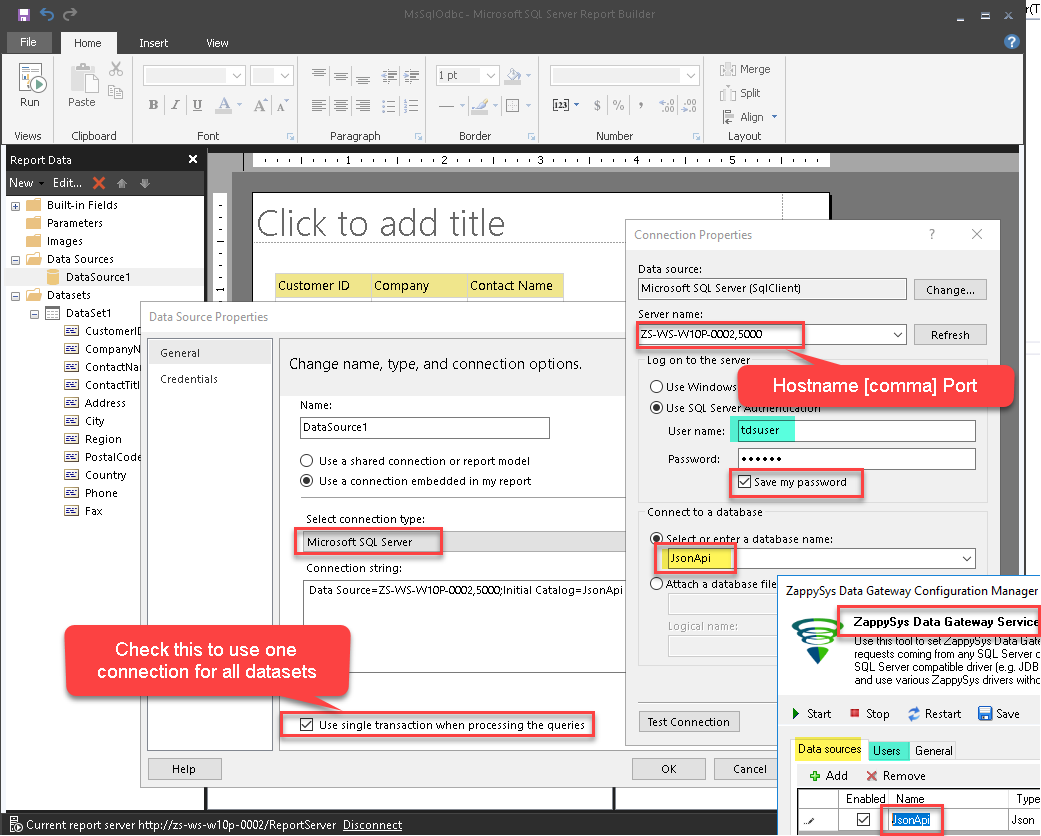This screenshot has width=1041, height=836.
Task: Delete item using red X in Report Data
Action: 99,183
